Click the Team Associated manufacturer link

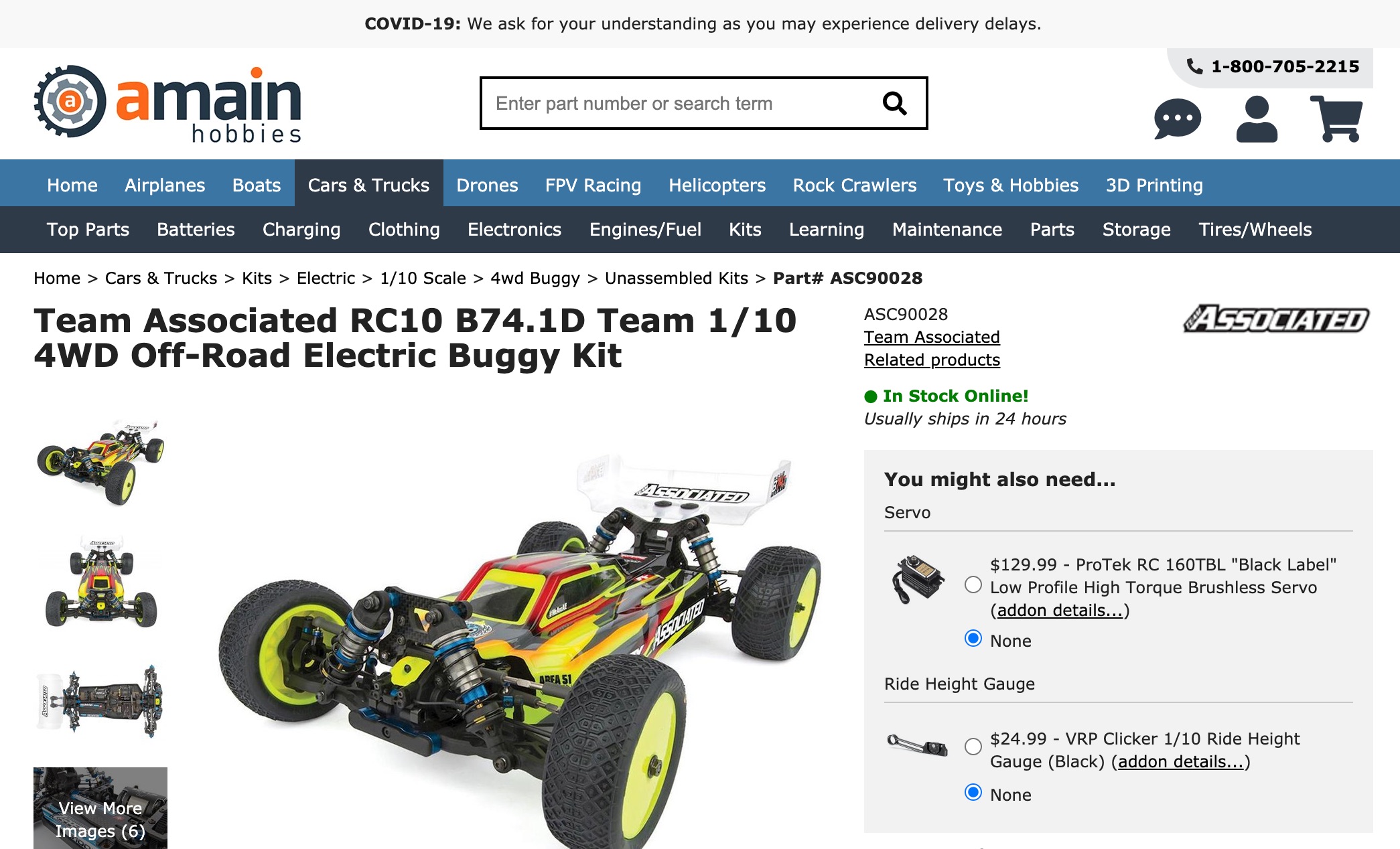tap(932, 337)
